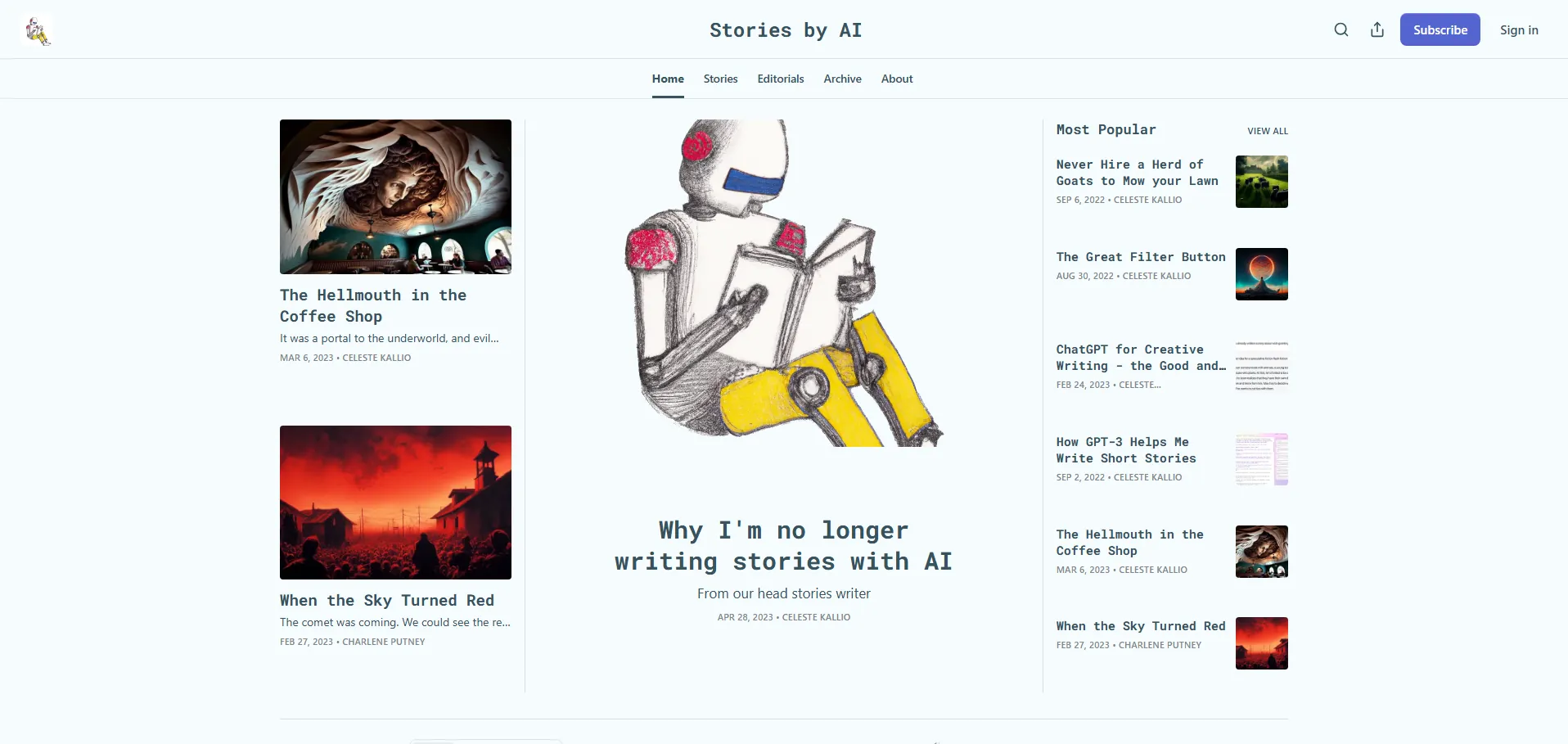Open the Editorials tab

pyautogui.click(x=780, y=79)
